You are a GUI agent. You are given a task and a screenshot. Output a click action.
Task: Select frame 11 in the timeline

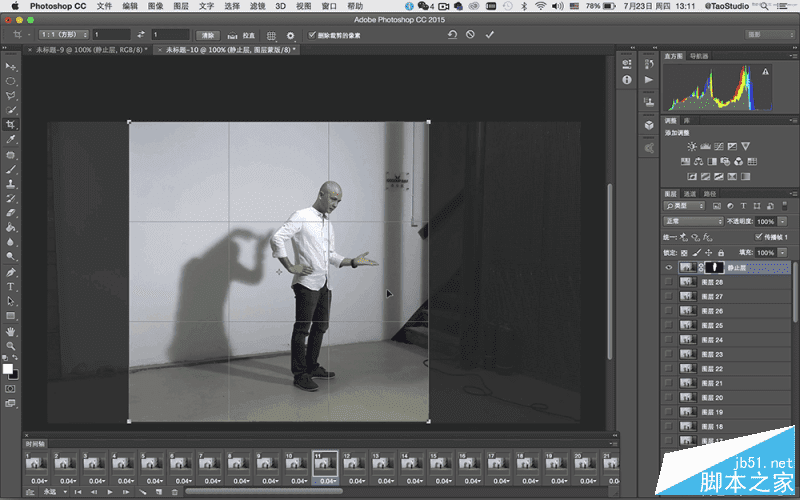[325, 465]
